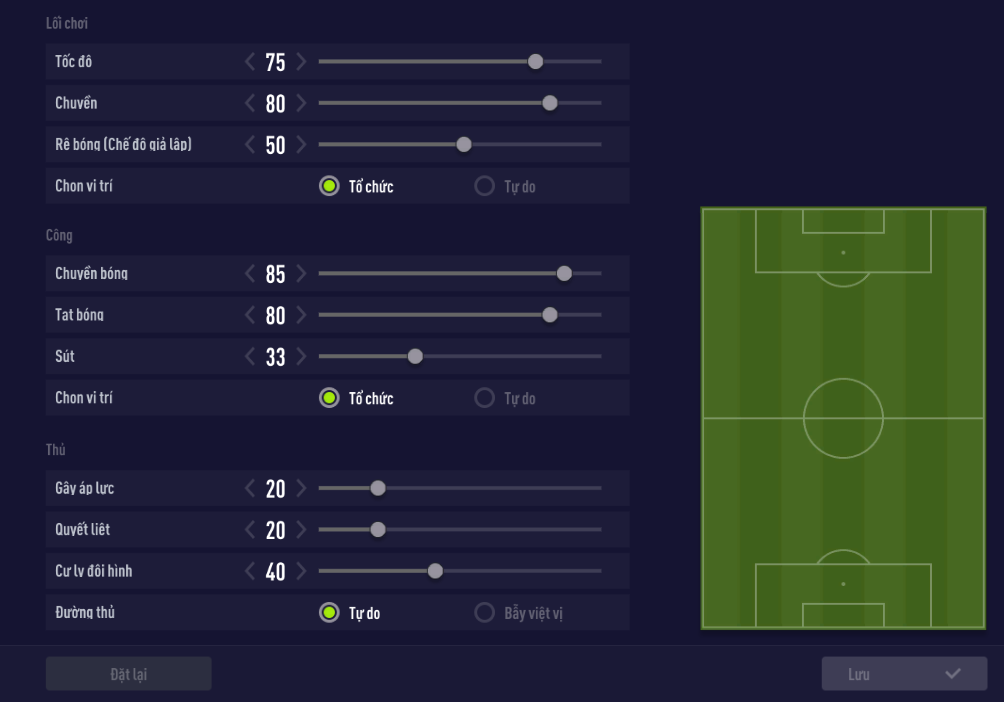Click the Đặt lại reset button
1004x702 pixels.
click(x=128, y=674)
